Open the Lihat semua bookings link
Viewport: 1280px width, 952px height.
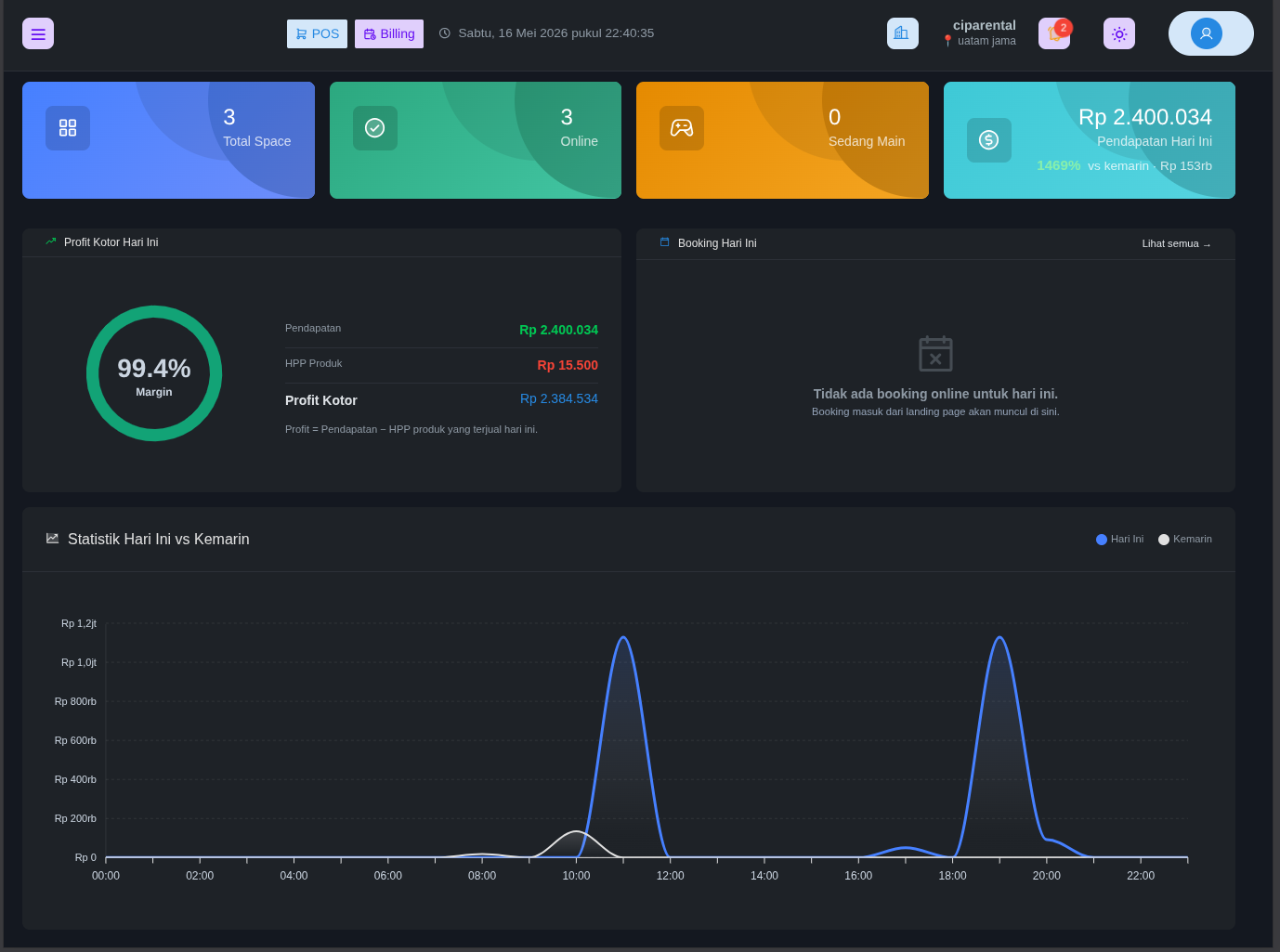1177,243
